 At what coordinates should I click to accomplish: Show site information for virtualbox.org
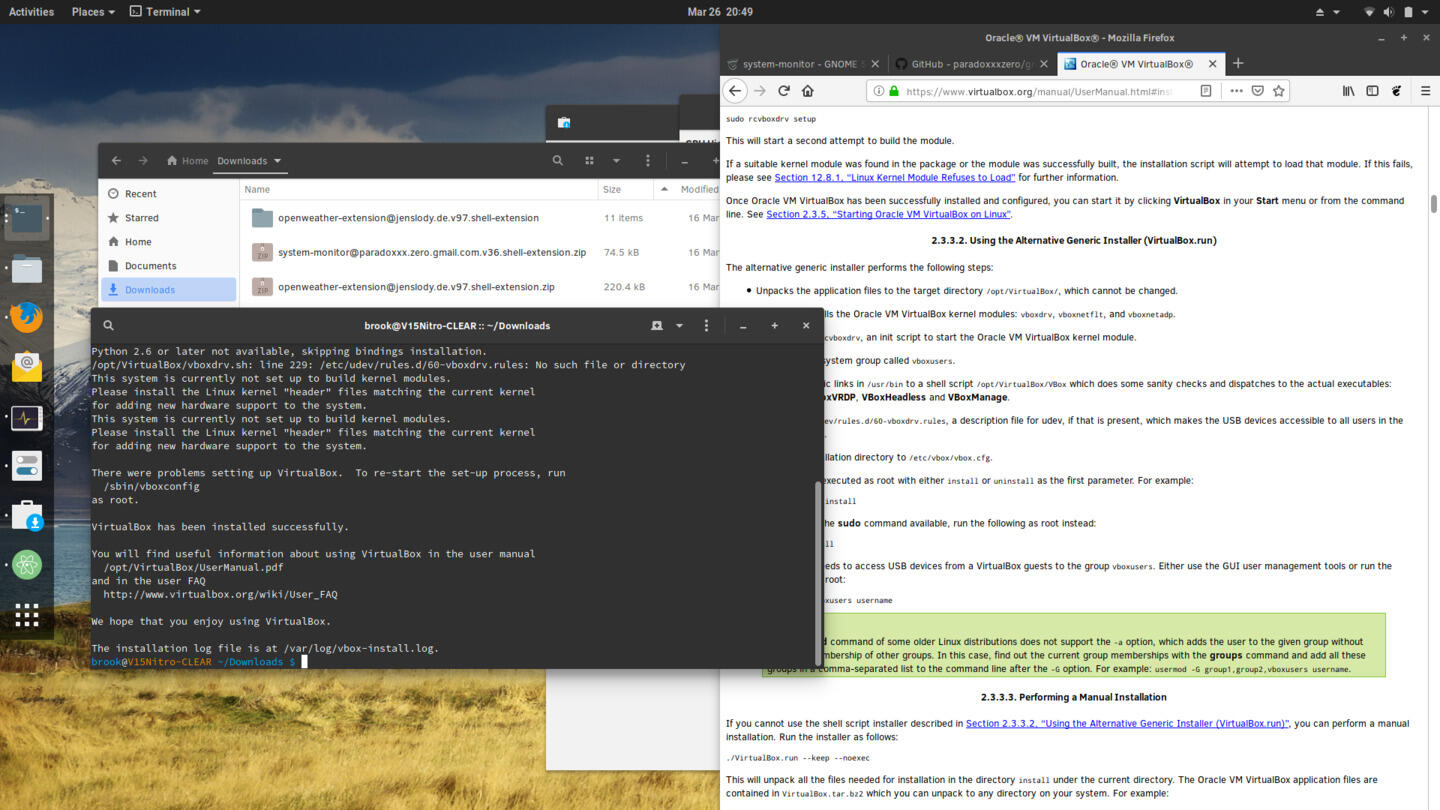pyautogui.click(x=879, y=91)
